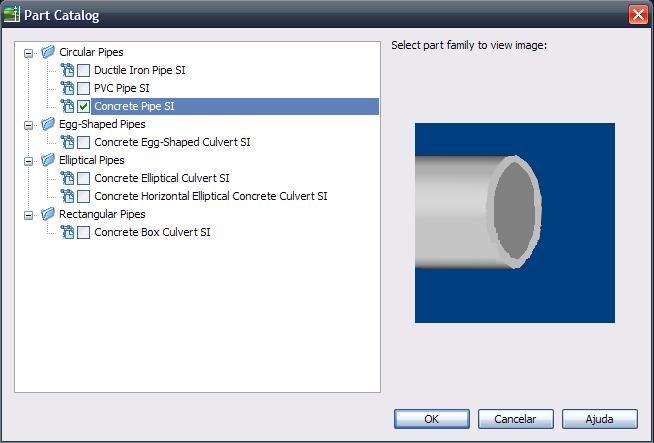The image size is (654, 443).
Task: Click the Cancelar button
Action: 516,419
